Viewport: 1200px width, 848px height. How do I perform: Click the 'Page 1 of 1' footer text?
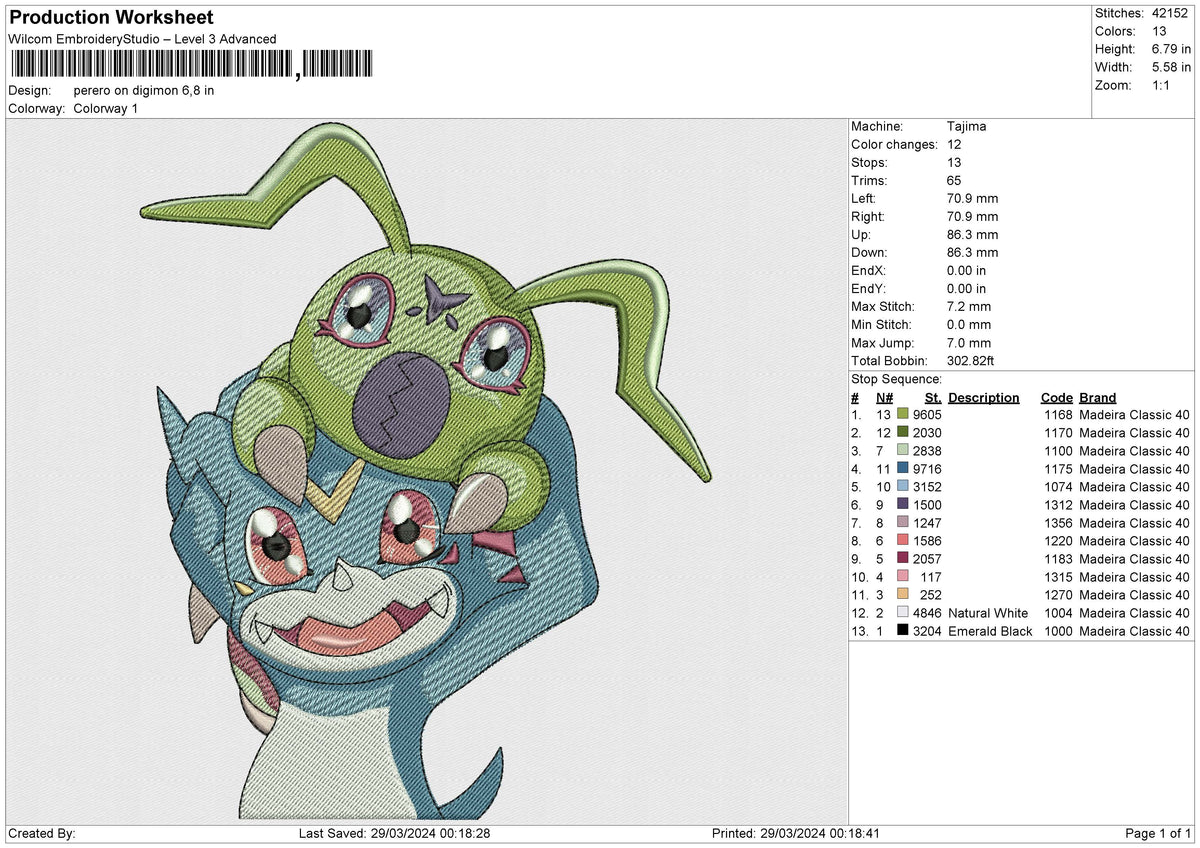point(1158,833)
